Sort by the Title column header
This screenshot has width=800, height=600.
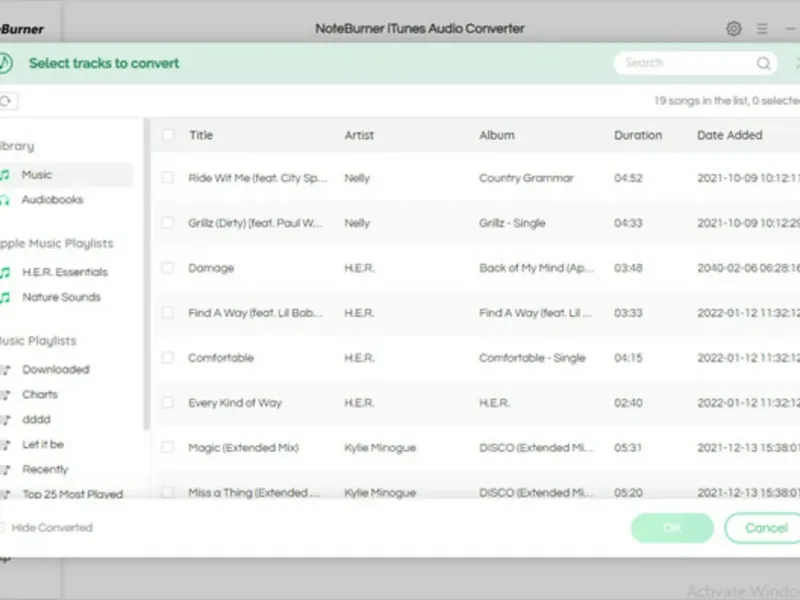point(201,135)
